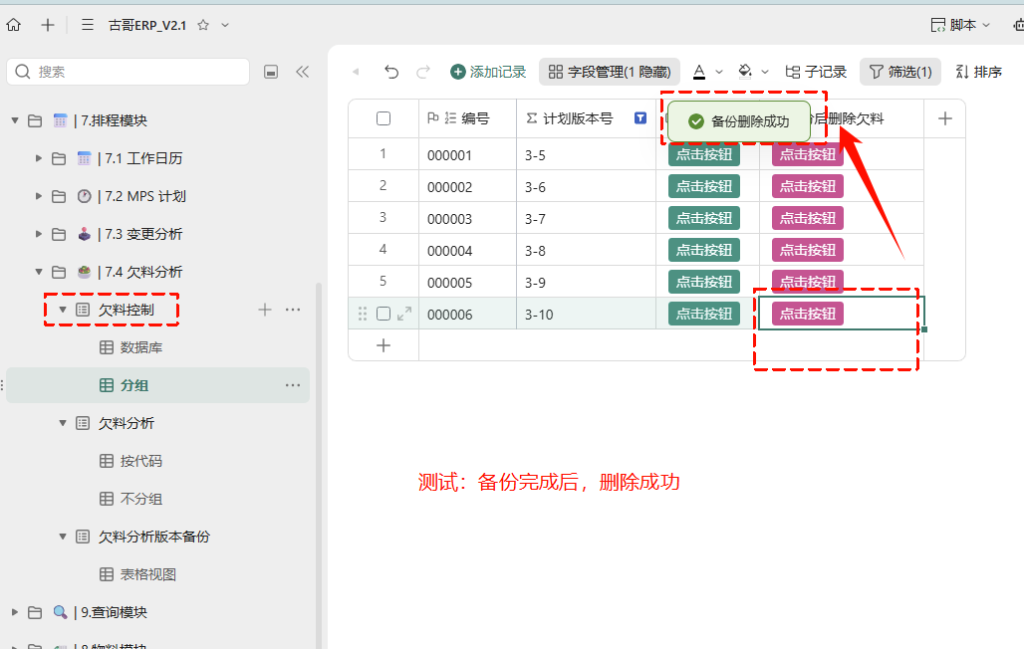This screenshot has height=649, width=1024.
Task: Click green 点击按钮 in row 000001
Action: point(703,155)
